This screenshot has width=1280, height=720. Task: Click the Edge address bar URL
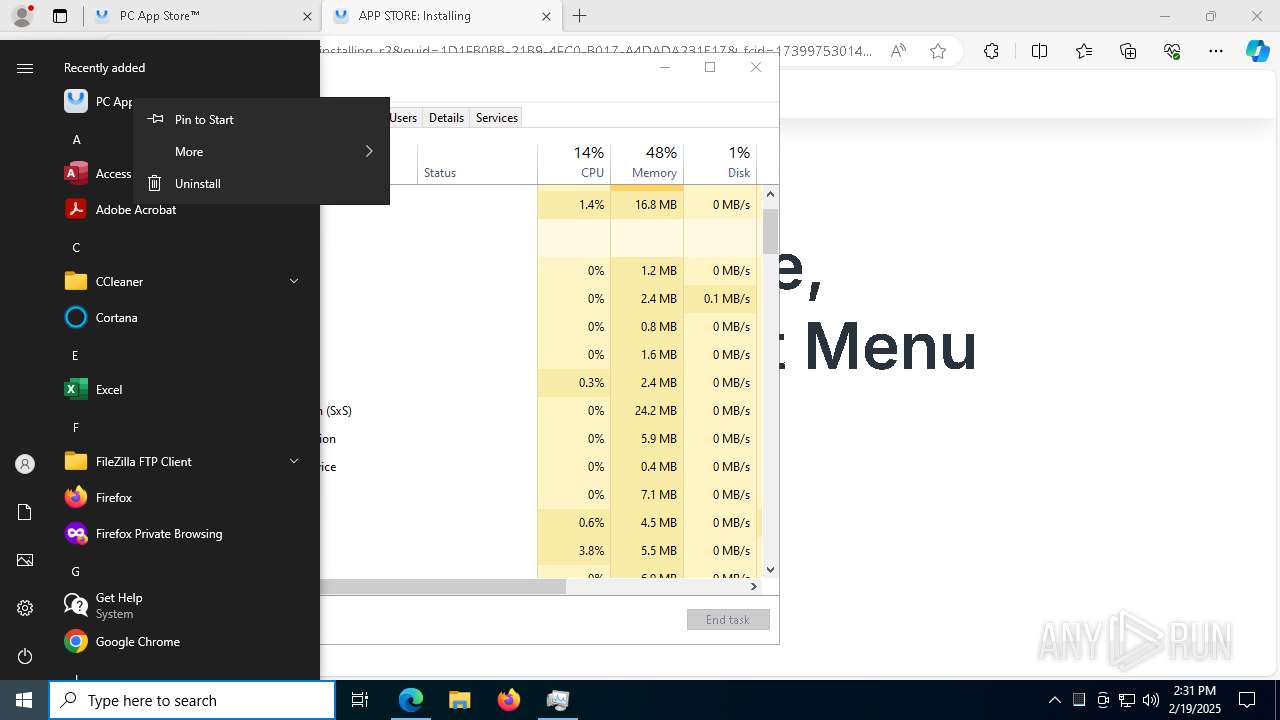coord(596,51)
